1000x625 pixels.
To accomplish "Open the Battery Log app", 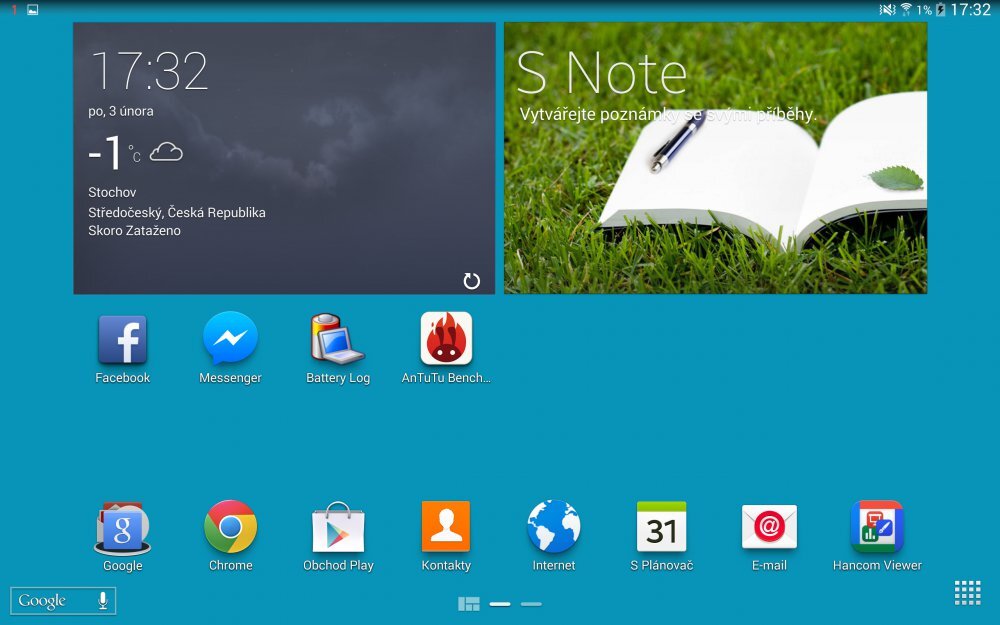I will [338, 340].
